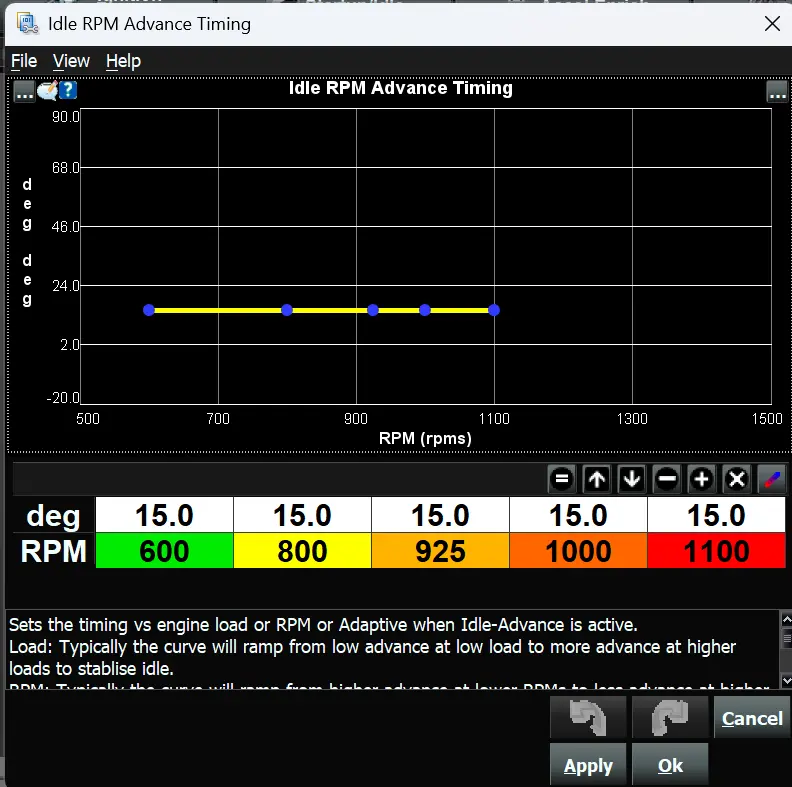Click the multiply X icon in table toolbar
792x787 pixels.
point(736,478)
